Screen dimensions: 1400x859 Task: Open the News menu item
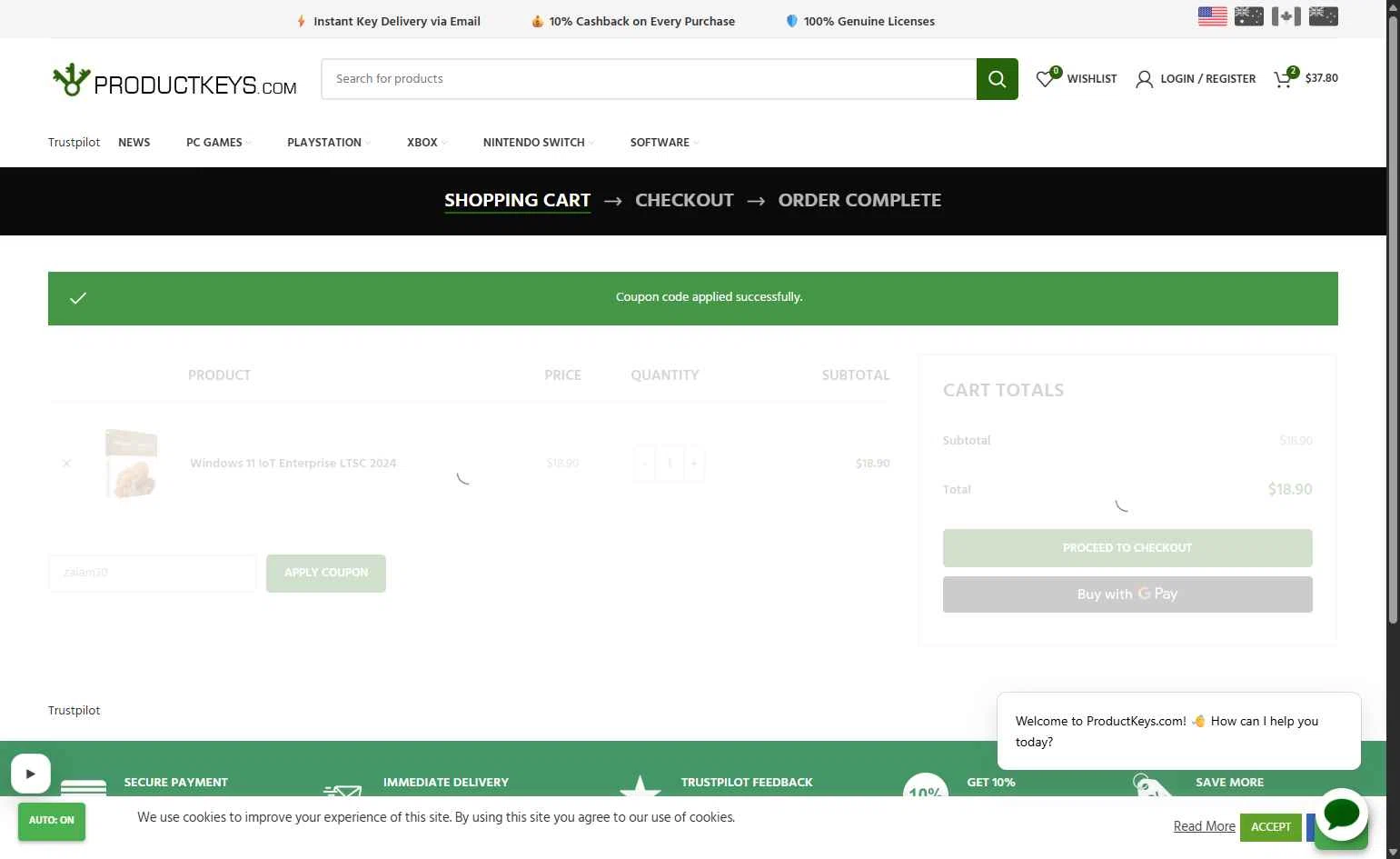pyautogui.click(x=134, y=143)
